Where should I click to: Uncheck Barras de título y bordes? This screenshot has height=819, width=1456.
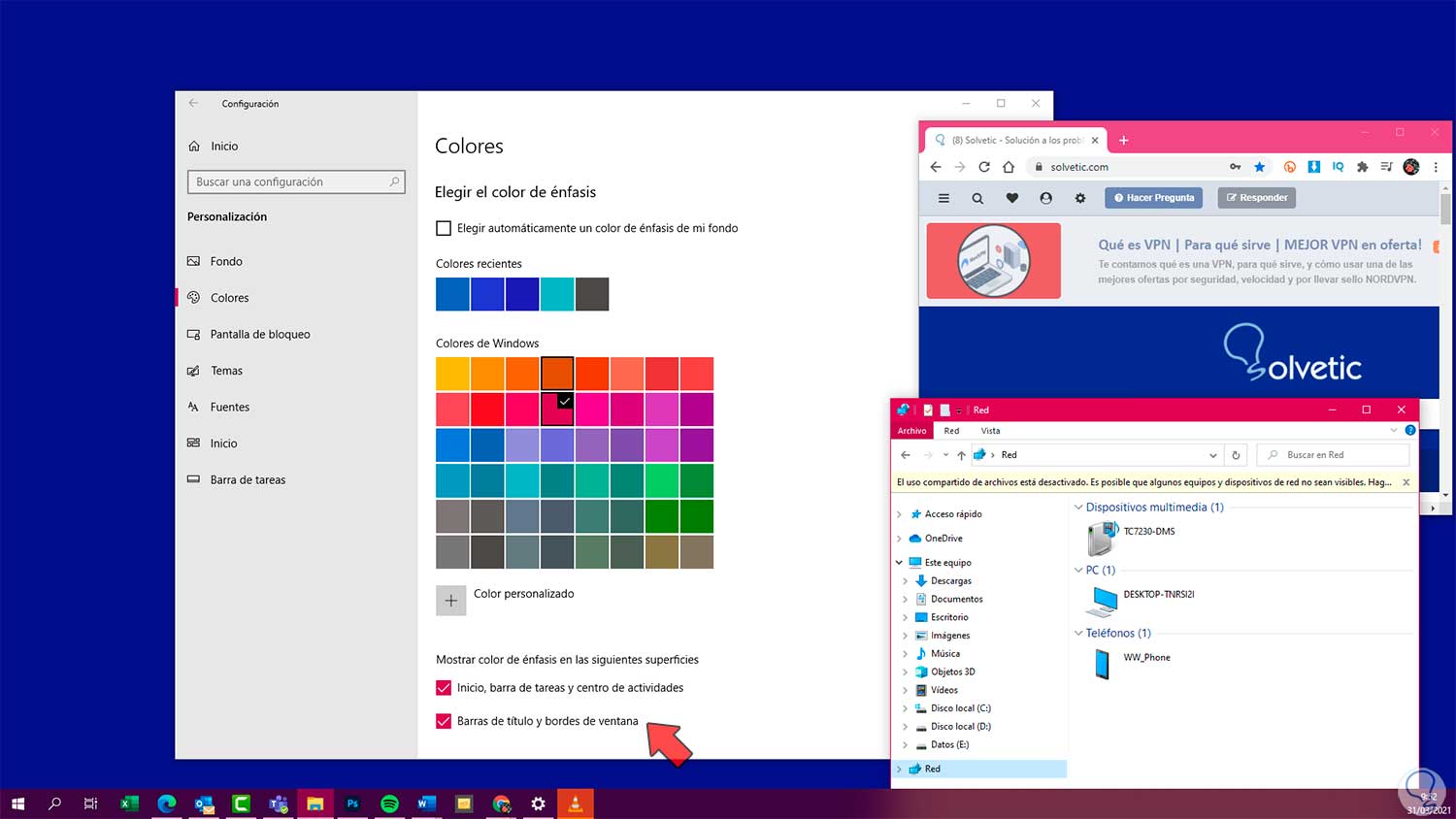(444, 721)
